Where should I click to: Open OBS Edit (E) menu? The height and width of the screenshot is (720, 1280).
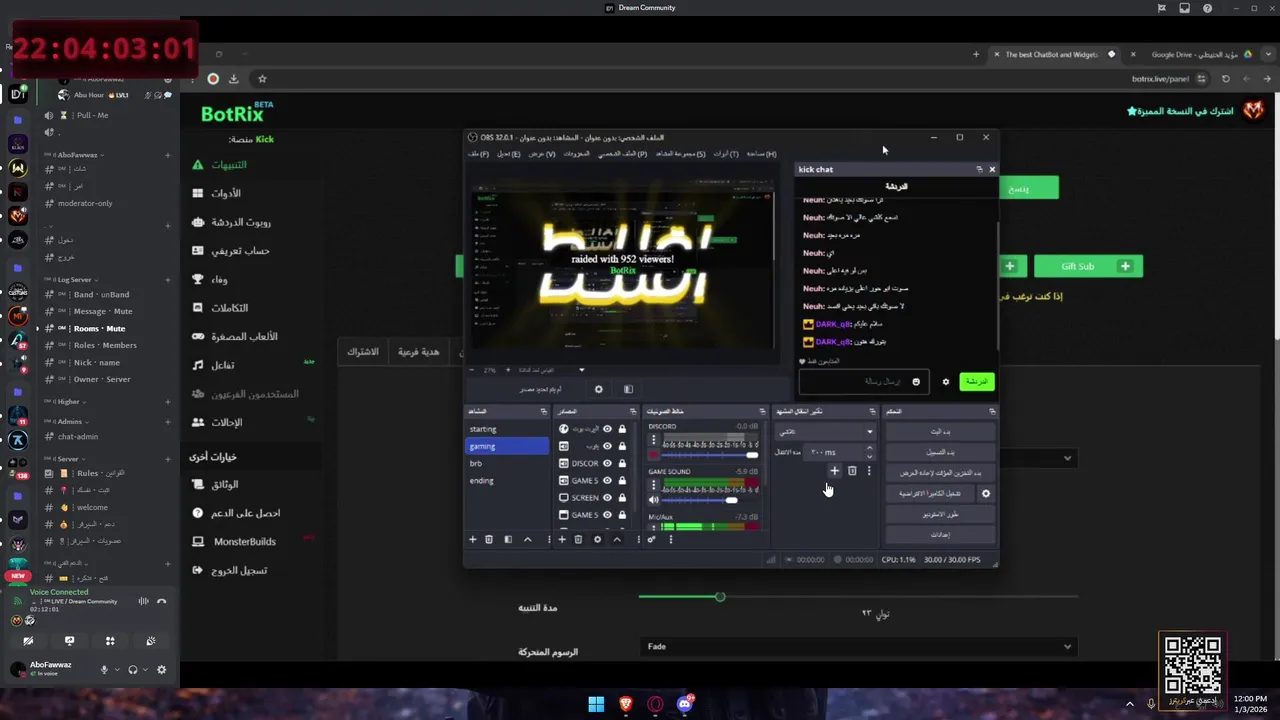[x=509, y=154]
